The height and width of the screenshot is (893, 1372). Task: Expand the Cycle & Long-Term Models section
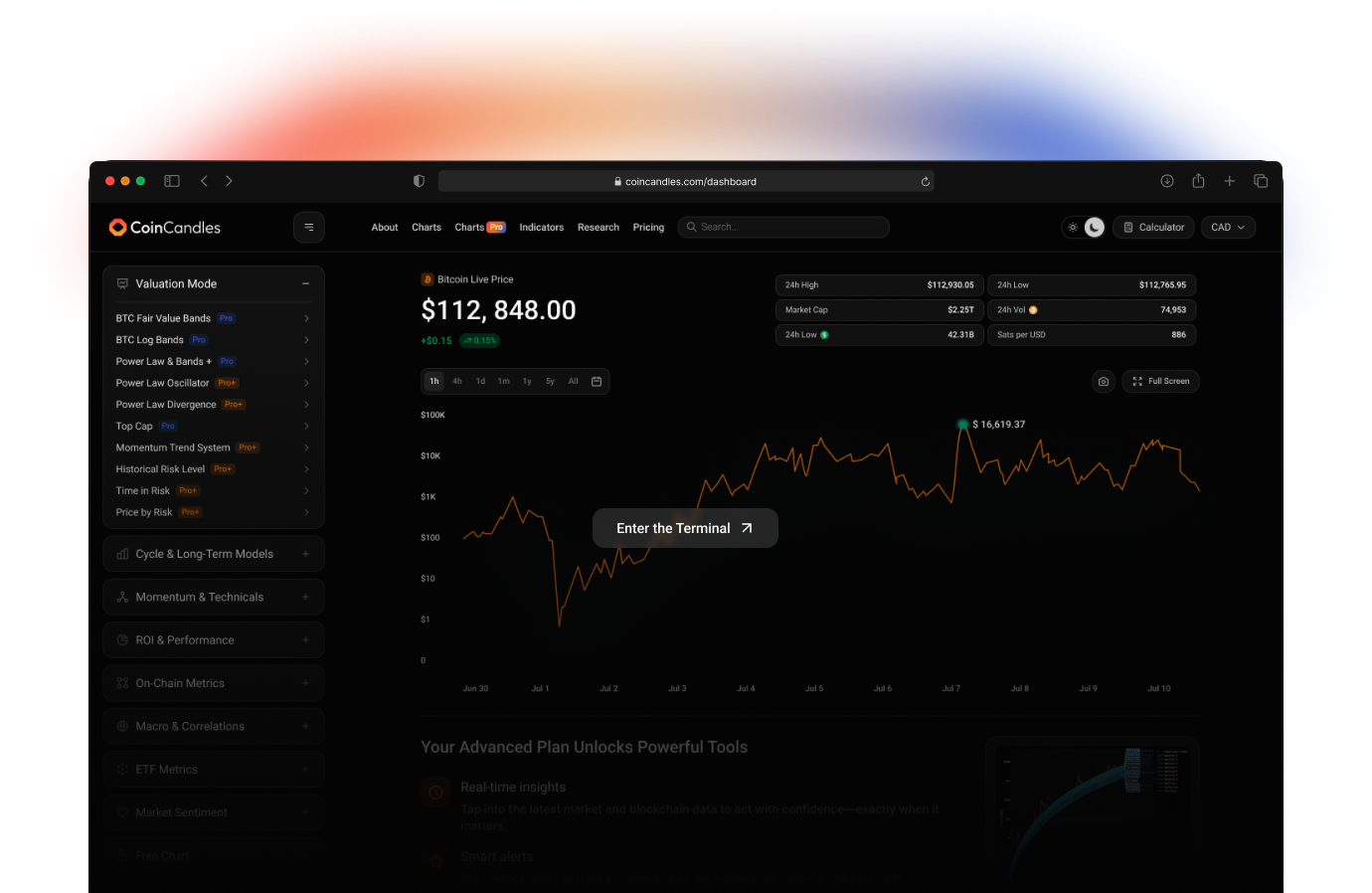[x=305, y=555]
